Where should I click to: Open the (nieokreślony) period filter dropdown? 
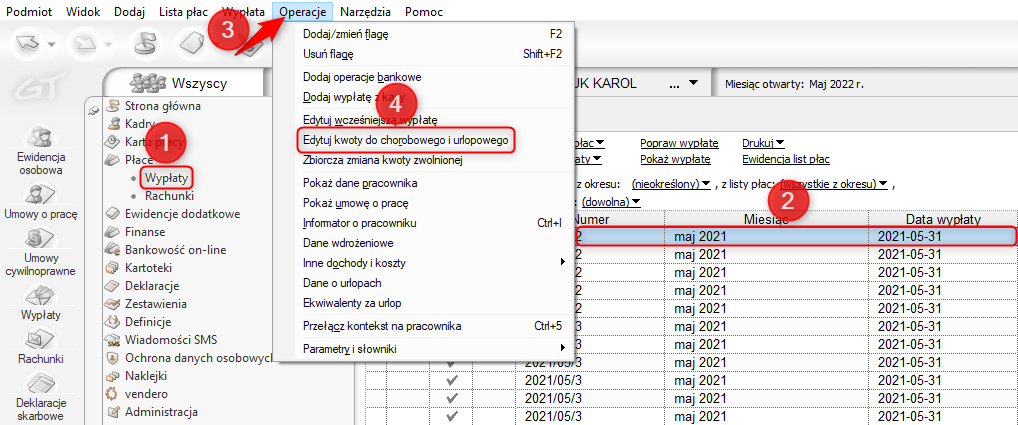click(670, 184)
